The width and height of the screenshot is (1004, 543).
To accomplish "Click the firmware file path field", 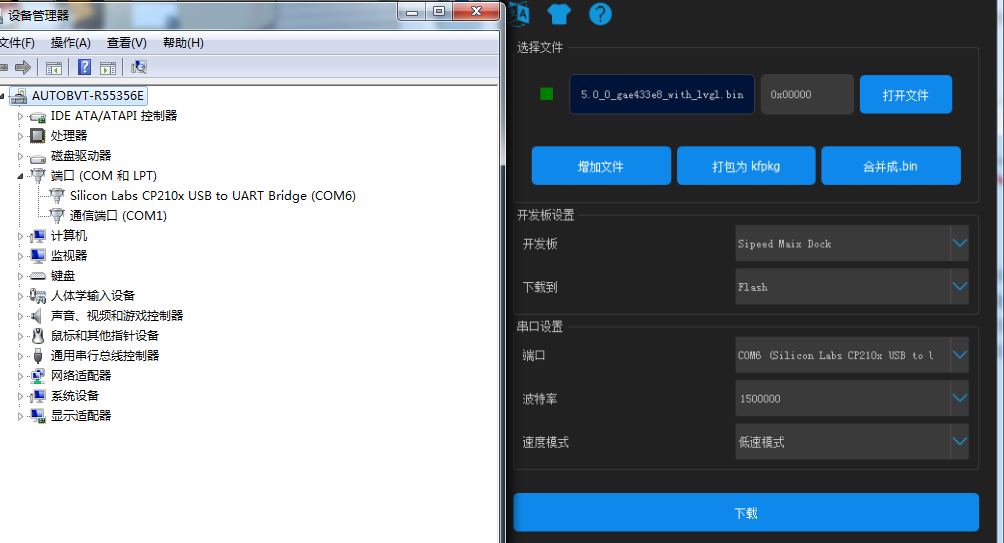I will pos(662,94).
